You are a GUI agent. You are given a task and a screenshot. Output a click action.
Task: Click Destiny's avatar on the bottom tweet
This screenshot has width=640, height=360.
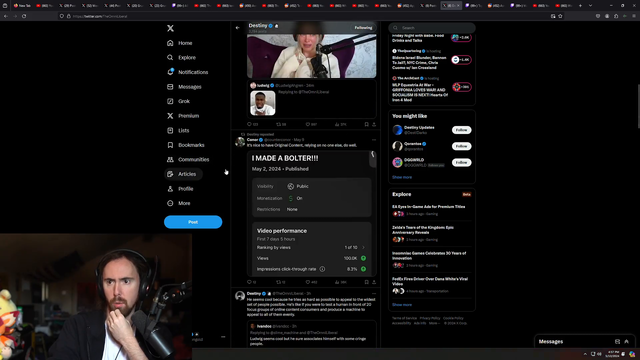(x=240, y=296)
